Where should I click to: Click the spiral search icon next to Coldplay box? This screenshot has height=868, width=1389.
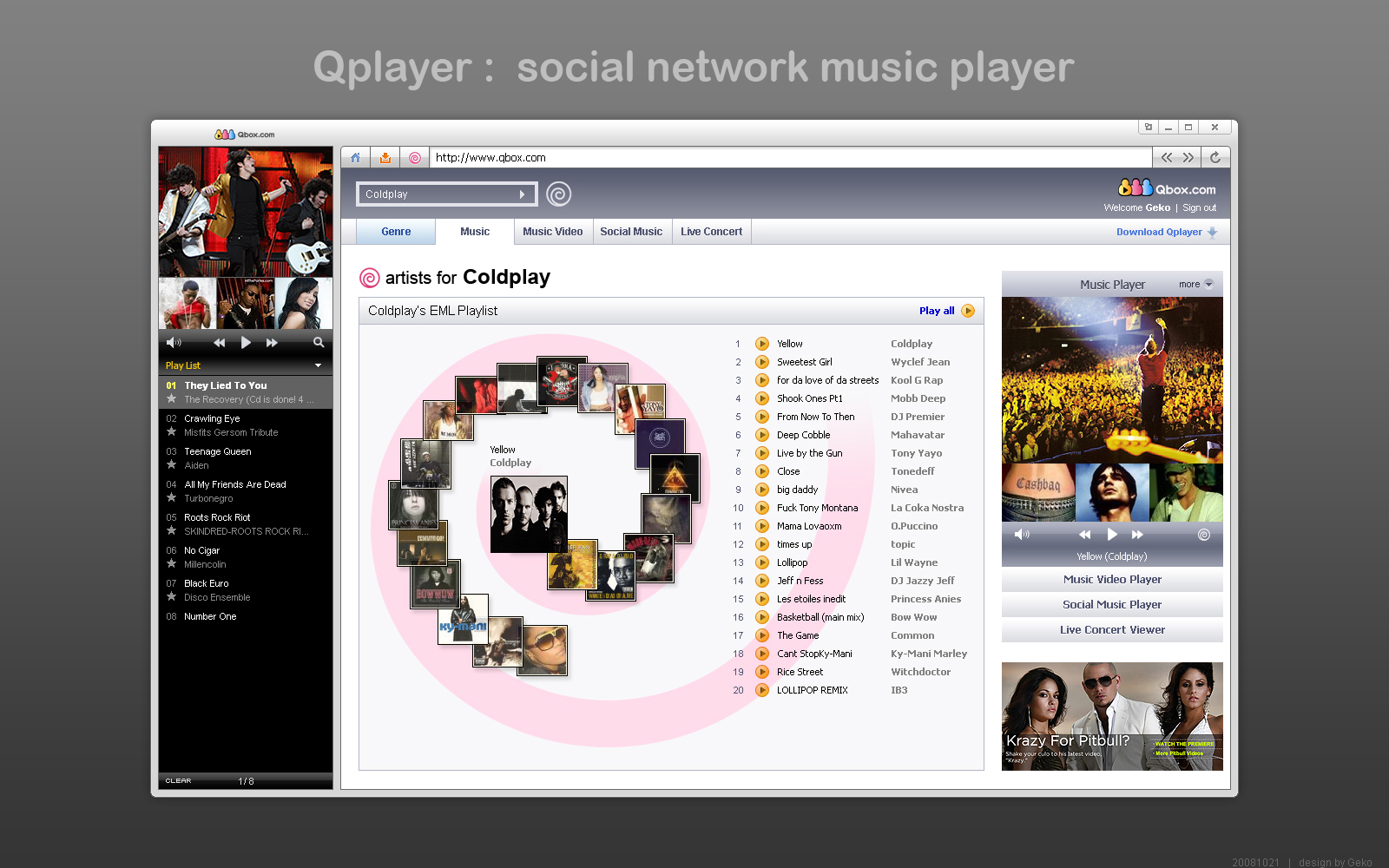[559, 194]
